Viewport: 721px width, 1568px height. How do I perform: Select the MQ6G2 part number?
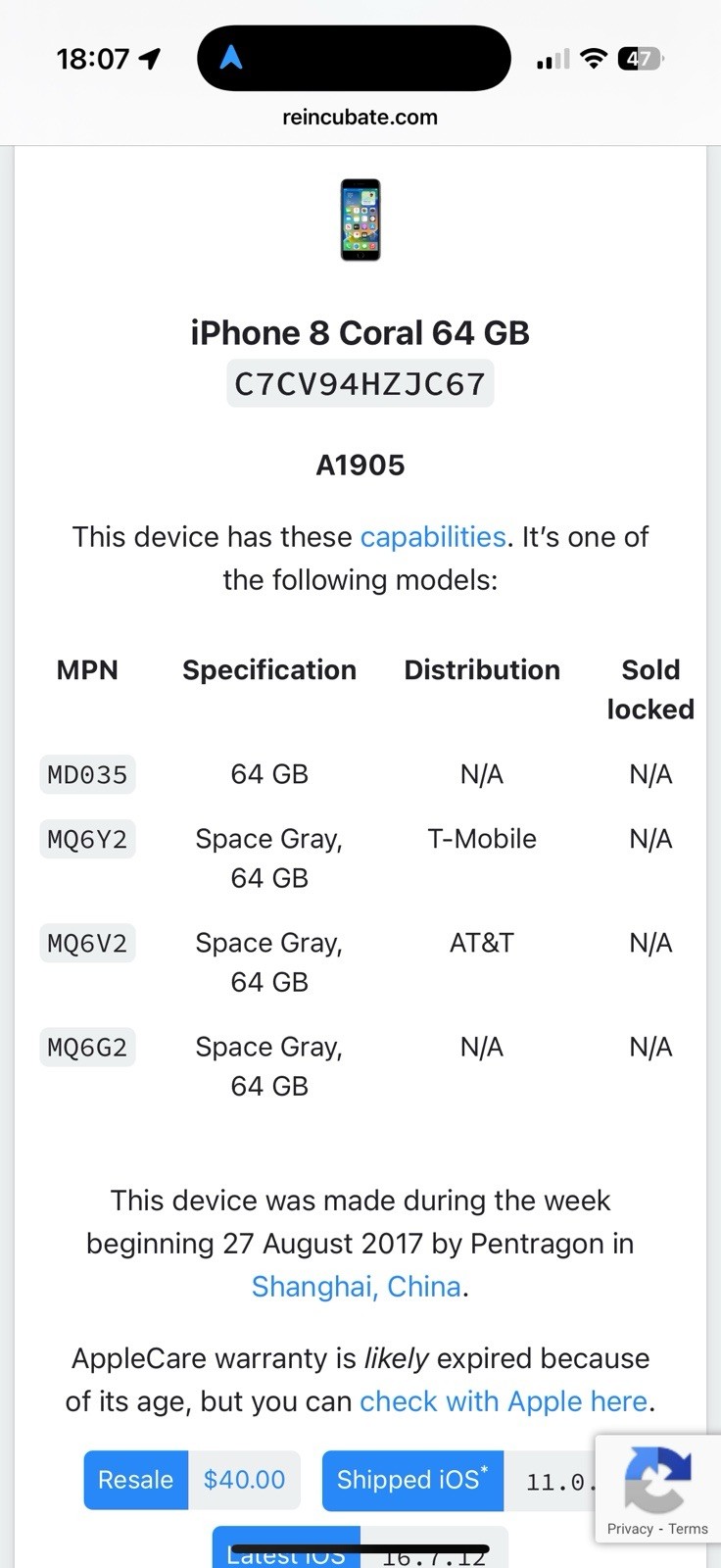pos(87,1048)
